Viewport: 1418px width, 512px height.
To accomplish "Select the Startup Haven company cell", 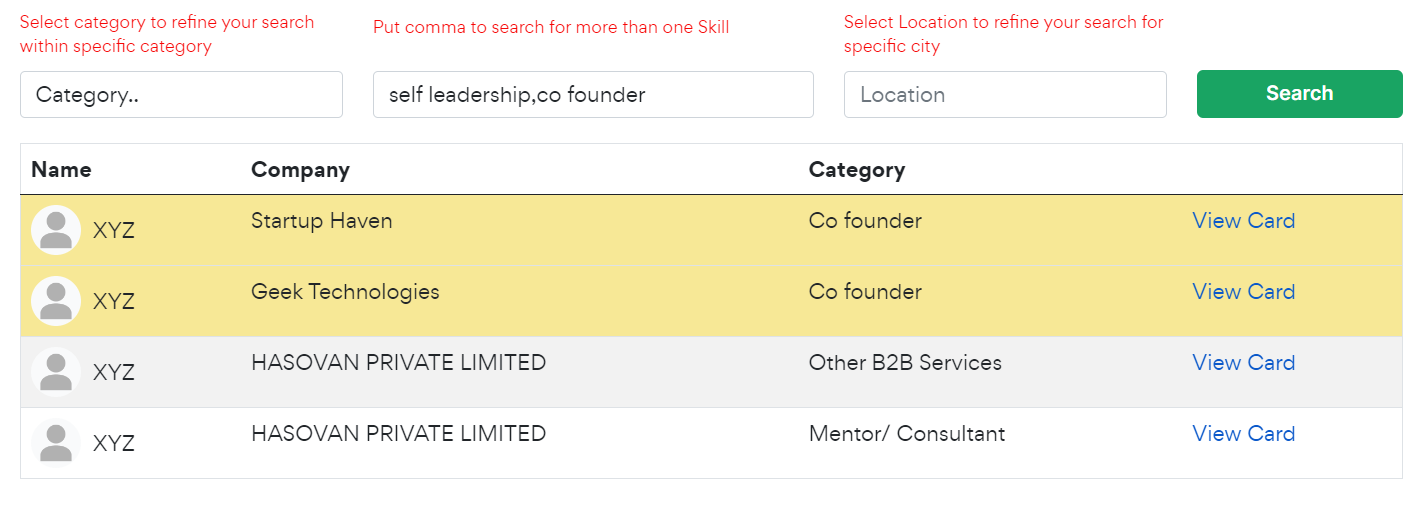I will coord(321,221).
